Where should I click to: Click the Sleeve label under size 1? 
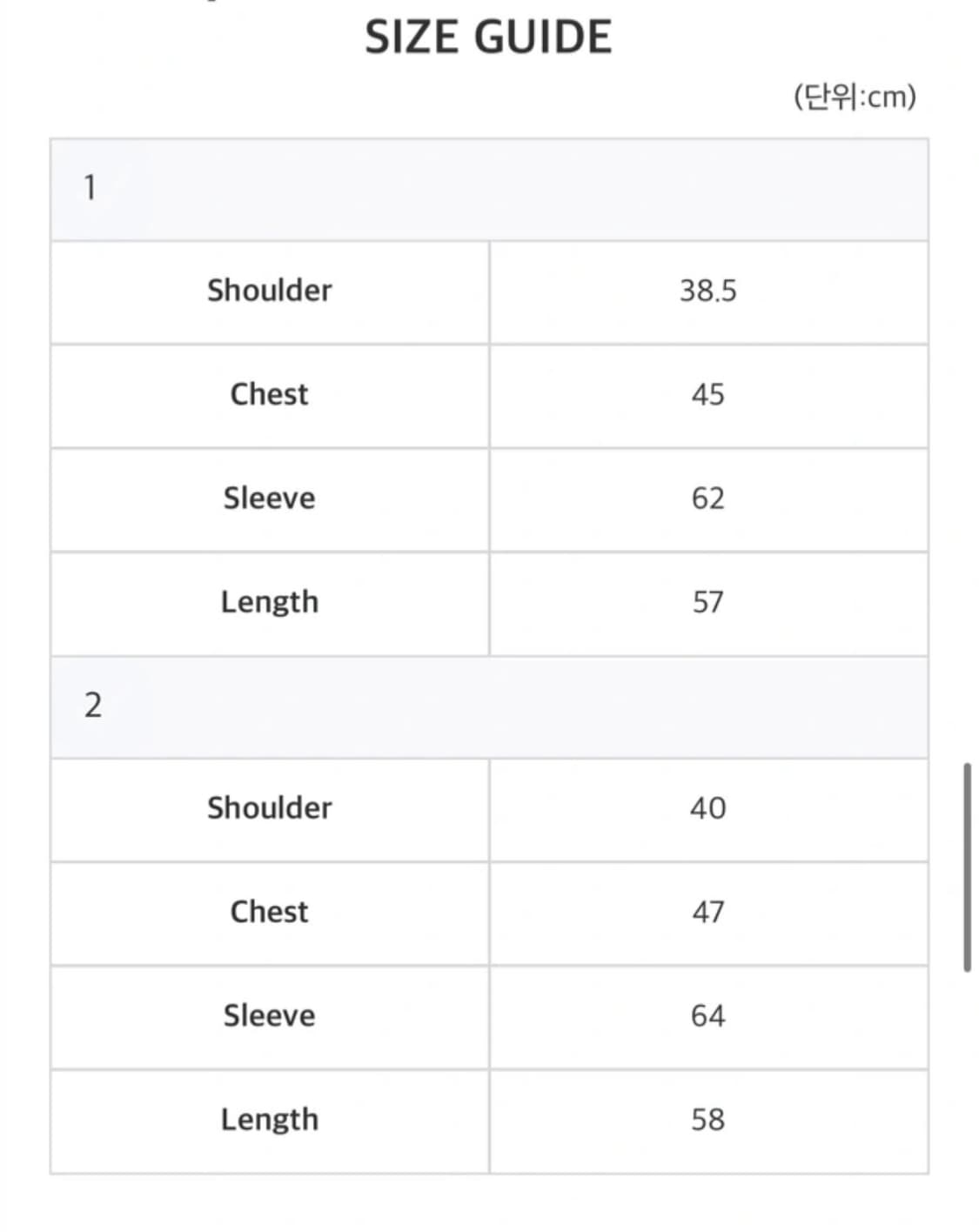270,499
